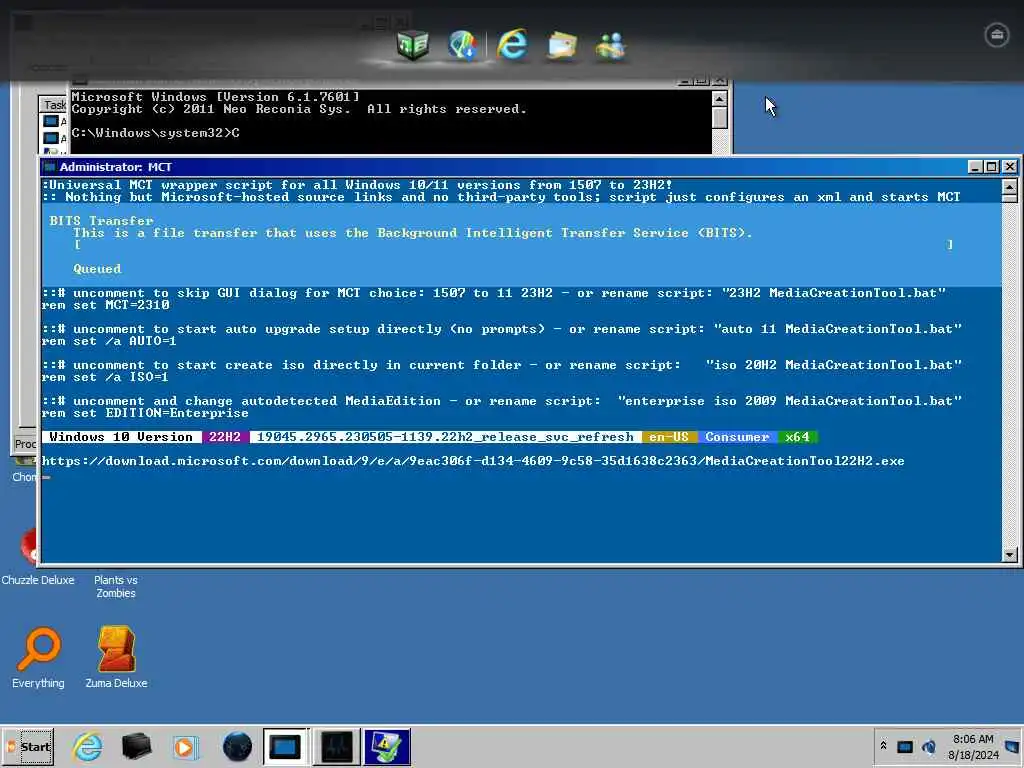Image resolution: width=1024 pixels, height=768 pixels.
Task: Click the en-US language label
Action: point(669,437)
